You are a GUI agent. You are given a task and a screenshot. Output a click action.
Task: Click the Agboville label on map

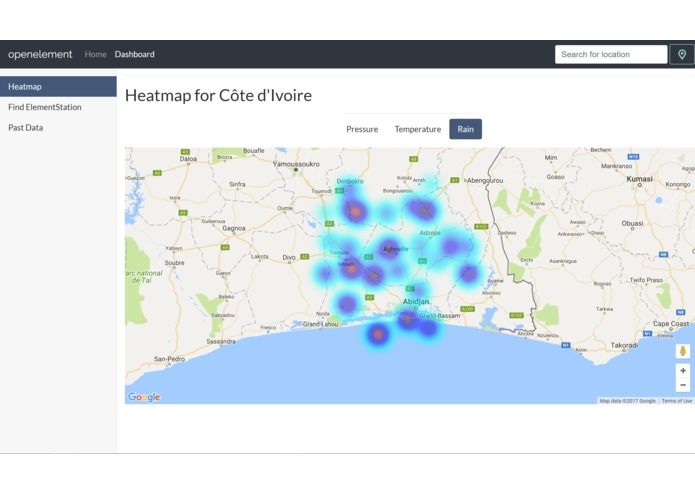tap(395, 249)
